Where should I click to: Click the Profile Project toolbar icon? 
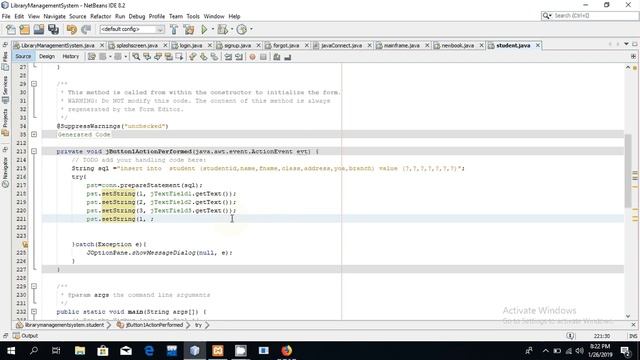[x=242, y=29]
